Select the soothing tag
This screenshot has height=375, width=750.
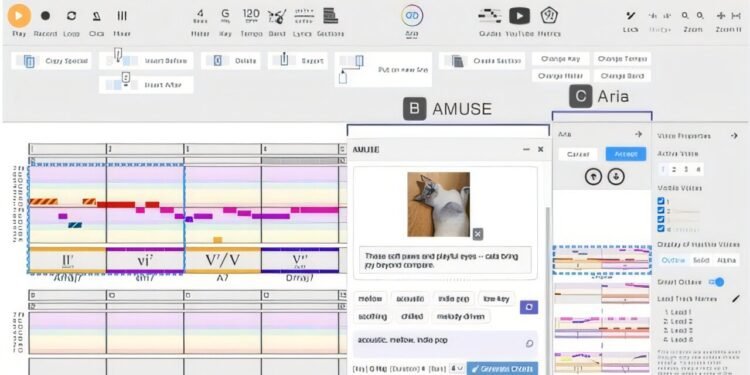click(x=373, y=316)
